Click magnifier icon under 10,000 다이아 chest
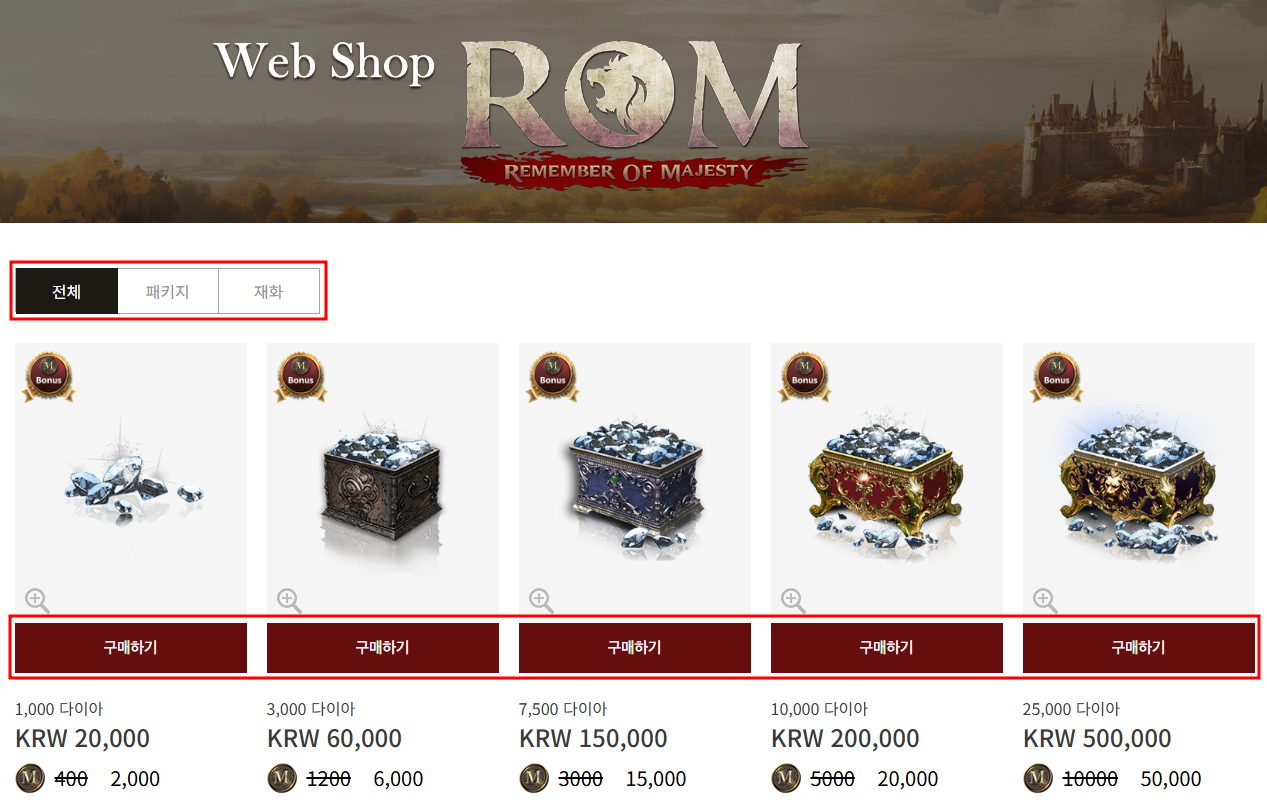Viewport: 1267px width, 809px height. click(x=793, y=600)
